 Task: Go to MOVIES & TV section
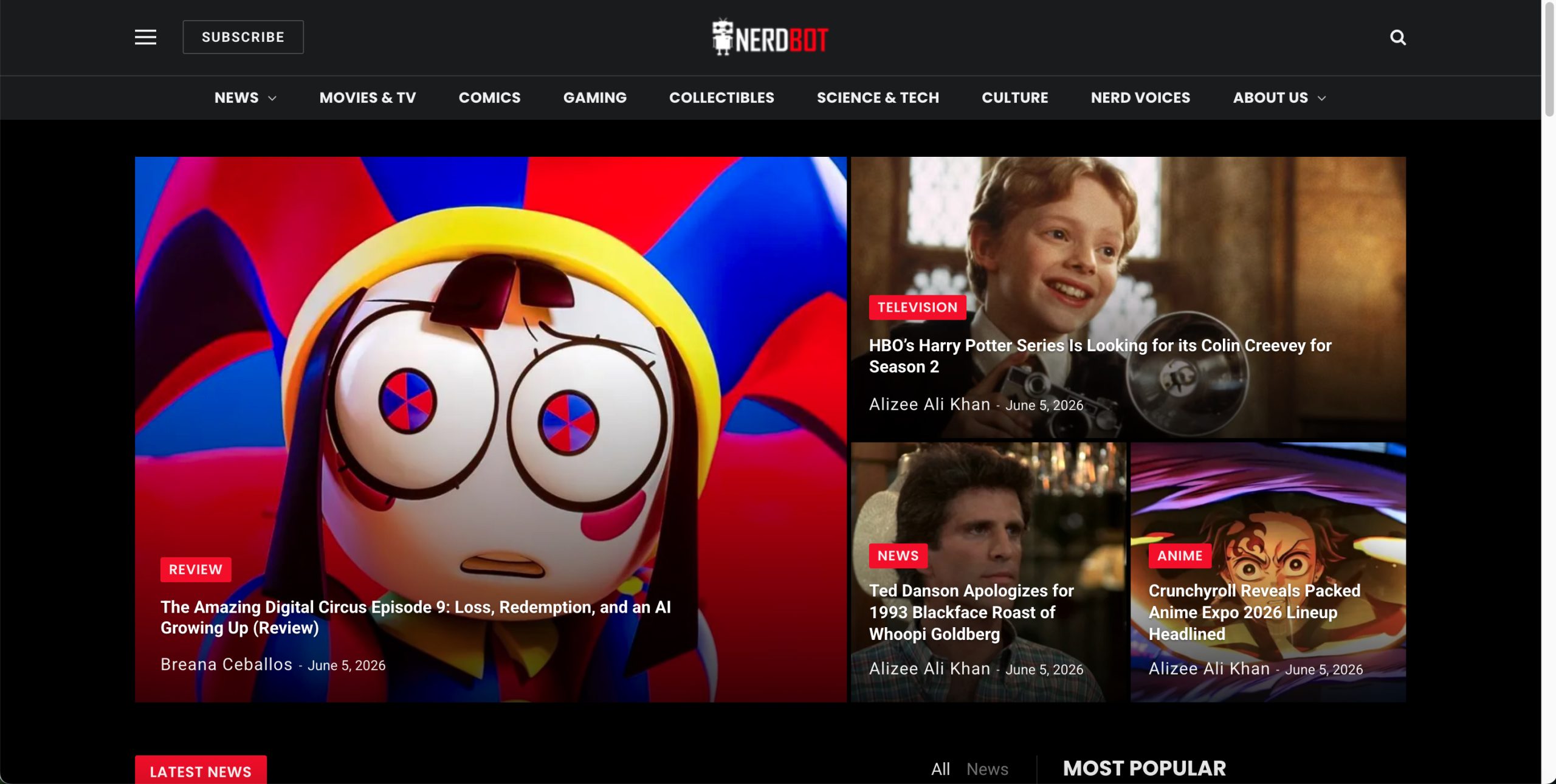click(x=368, y=98)
